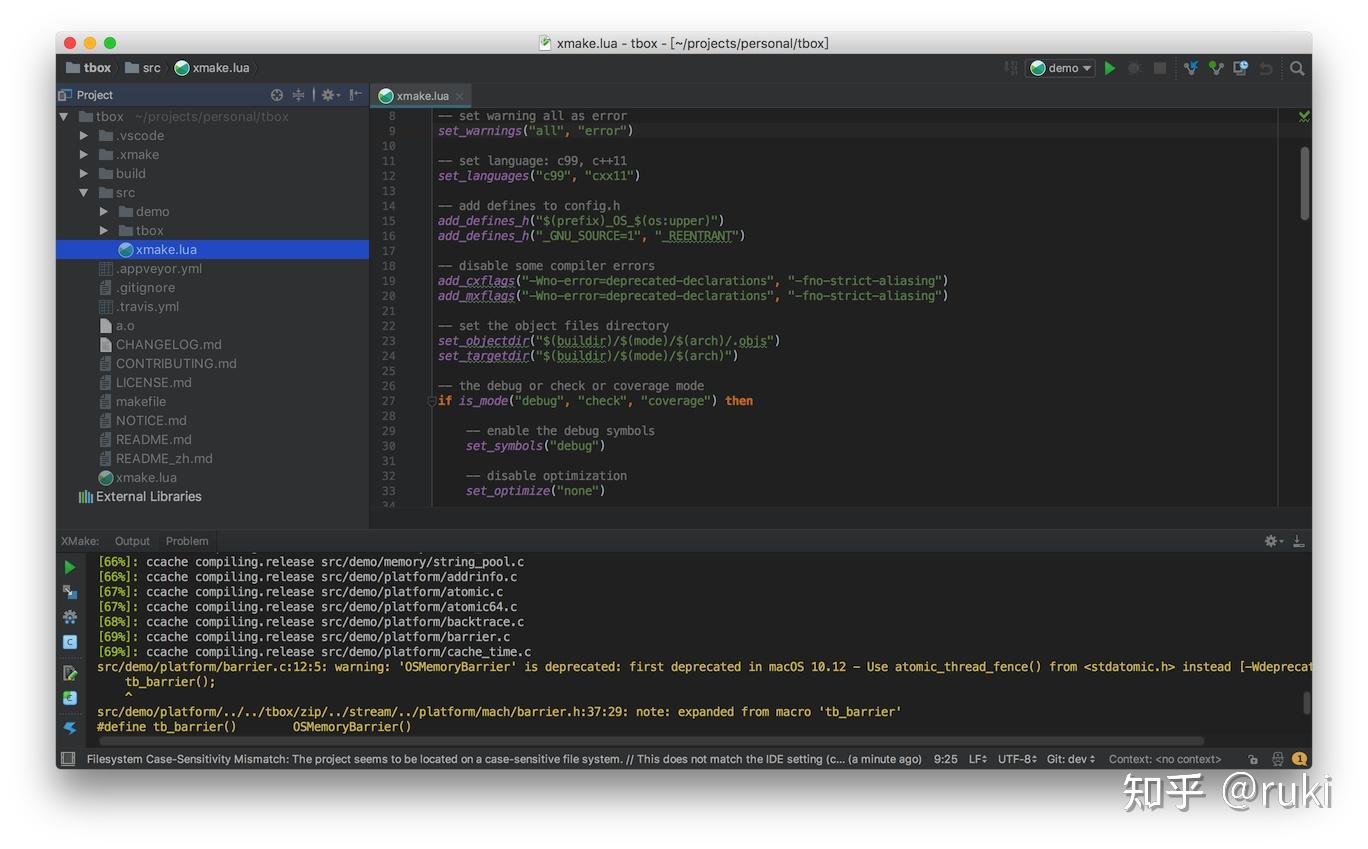Toggle read-only lock icon in status bar
The image size is (1368, 849).
click(x=1252, y=759)
